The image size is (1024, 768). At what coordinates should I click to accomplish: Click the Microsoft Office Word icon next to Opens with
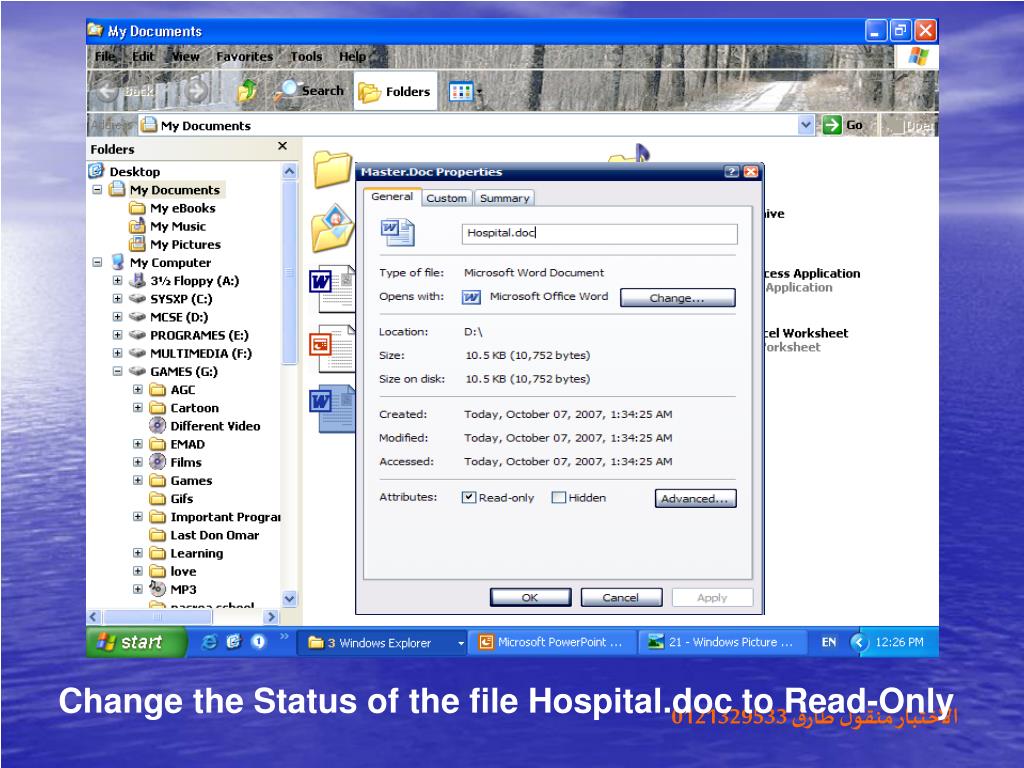tap(472, 297)
